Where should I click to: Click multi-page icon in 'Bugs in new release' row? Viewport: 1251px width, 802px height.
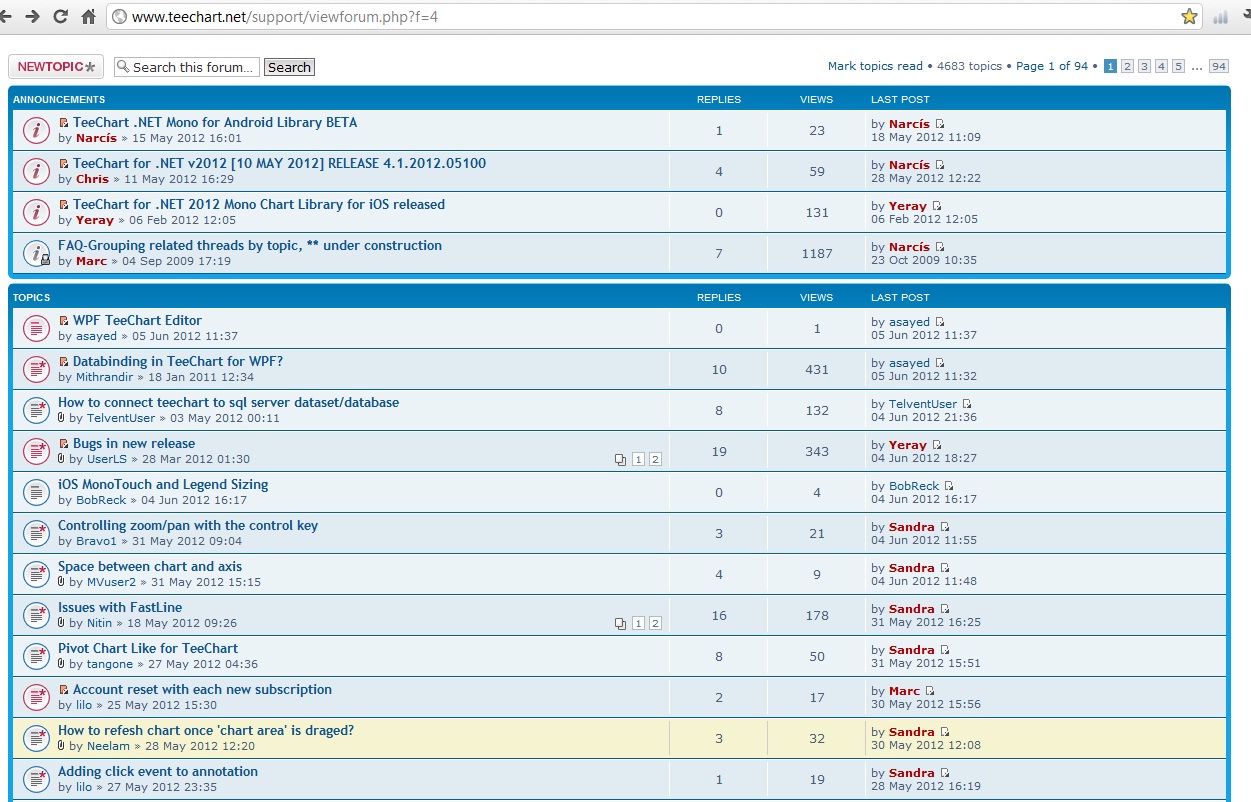[x=621, y=459]
